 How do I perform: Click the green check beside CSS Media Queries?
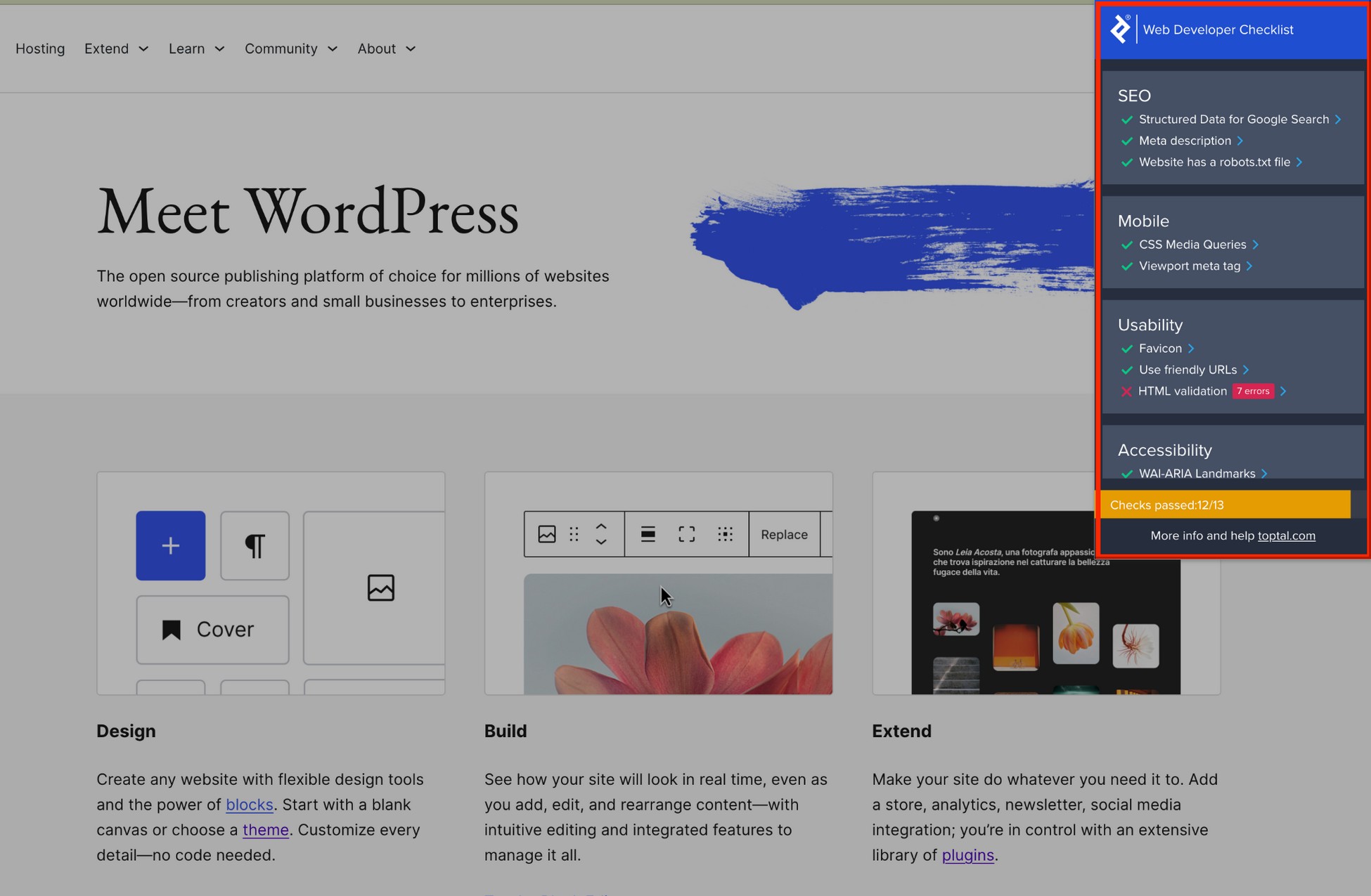point(1127,245)
